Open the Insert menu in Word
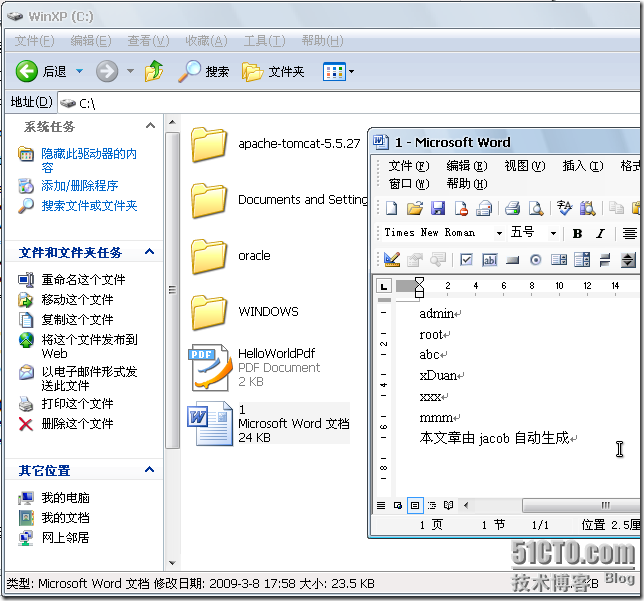The width and height of the screenshot is (644, 601). (x=583, y=166)
